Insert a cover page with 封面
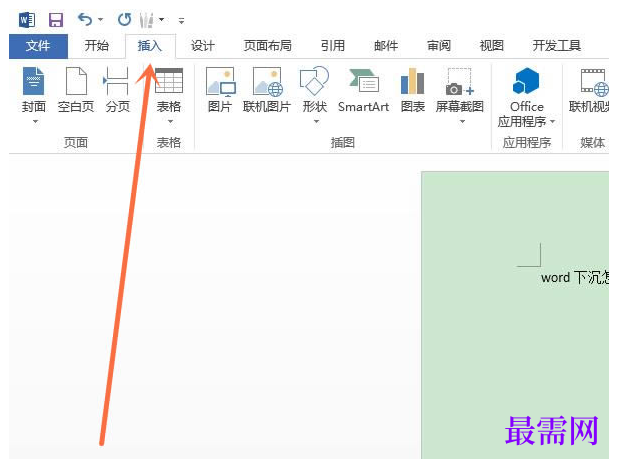Screen dimensions: 617x462 click(x=34, y=90)
